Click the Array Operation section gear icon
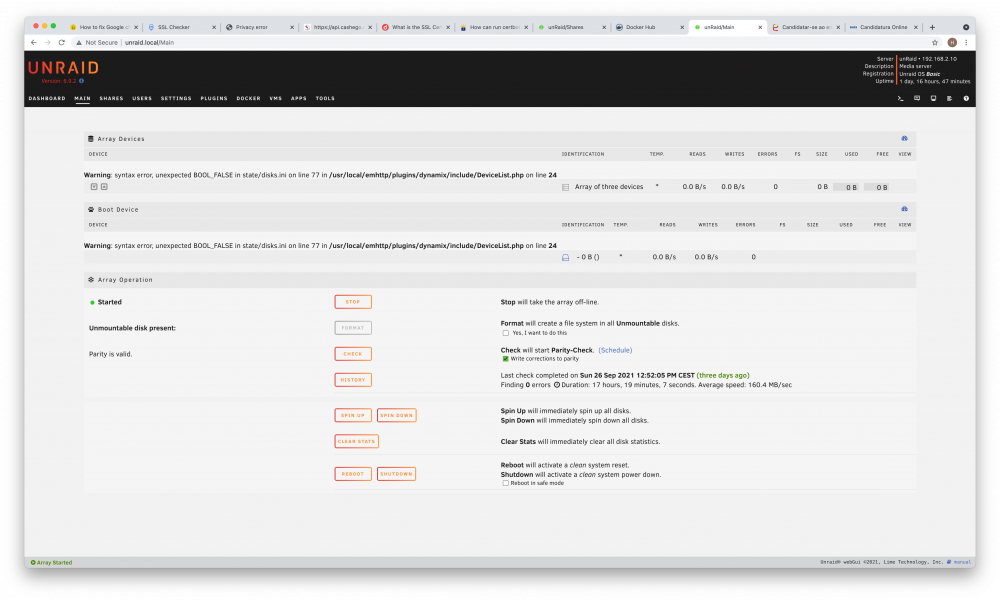 click(x=91, y=279)
